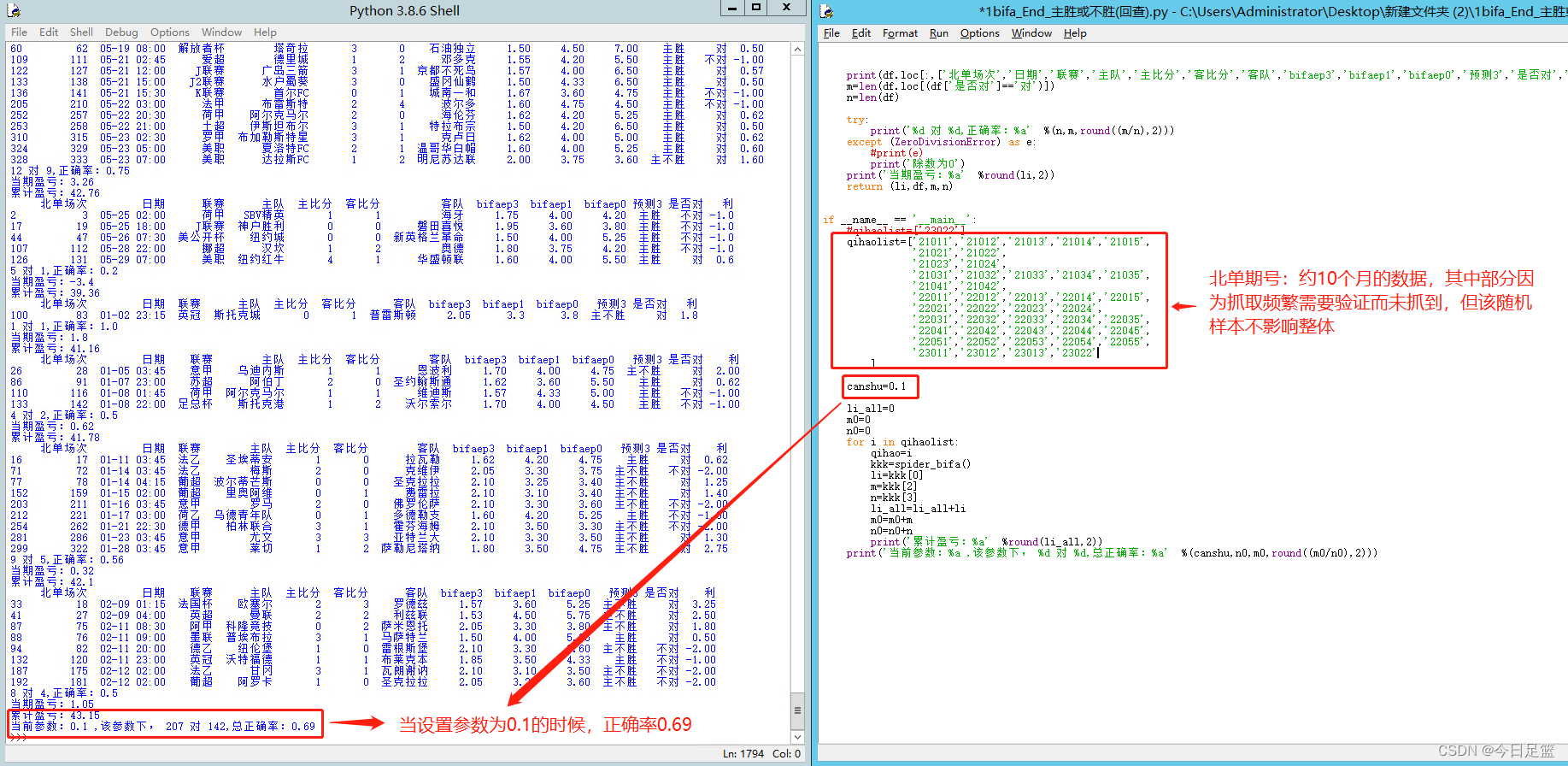Click the Python Shell title bar icon
The width and height of the screenshot is (1568, 766).
tap(14, 10)
